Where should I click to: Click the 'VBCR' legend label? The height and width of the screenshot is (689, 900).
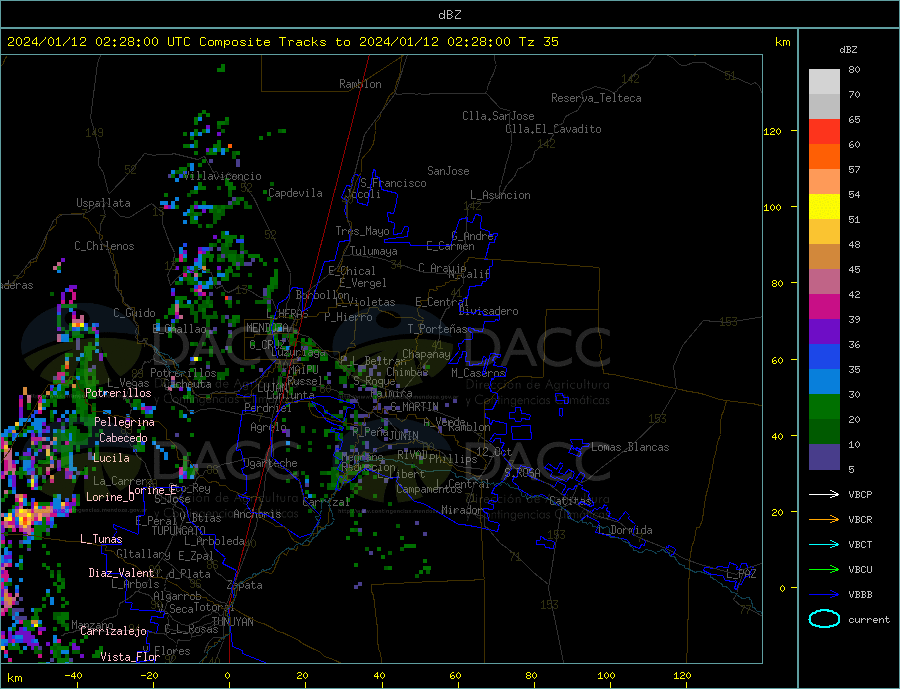click(x=860, y=520)
